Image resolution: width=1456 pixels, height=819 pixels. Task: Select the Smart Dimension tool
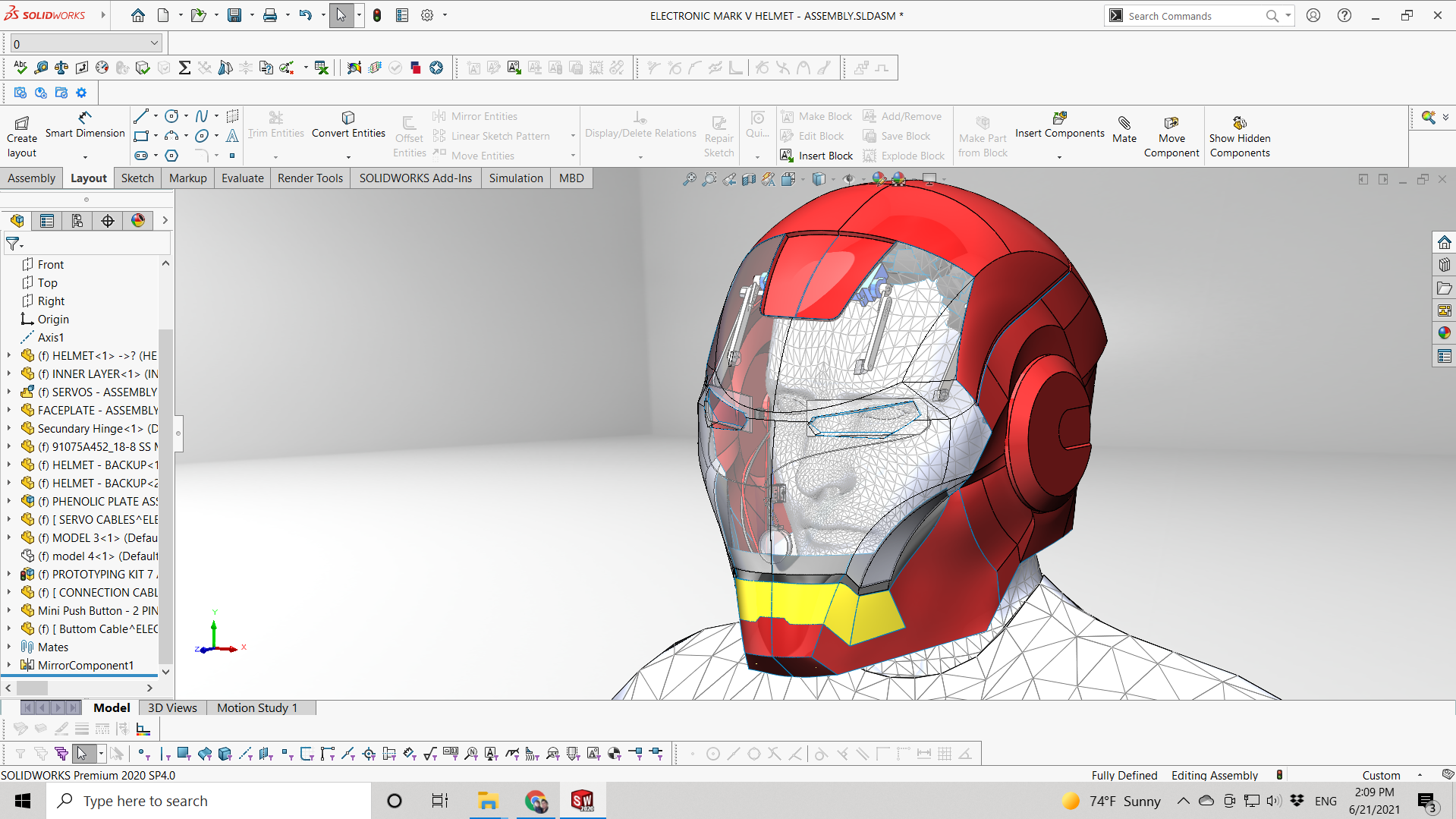pos(85,118)
